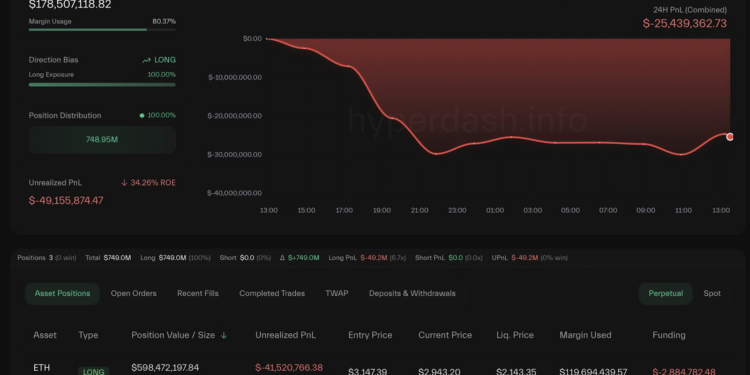Open Deposits & Withdrawals tab
The height and width of the screenshot is (375, 750).
pos(412,294)
